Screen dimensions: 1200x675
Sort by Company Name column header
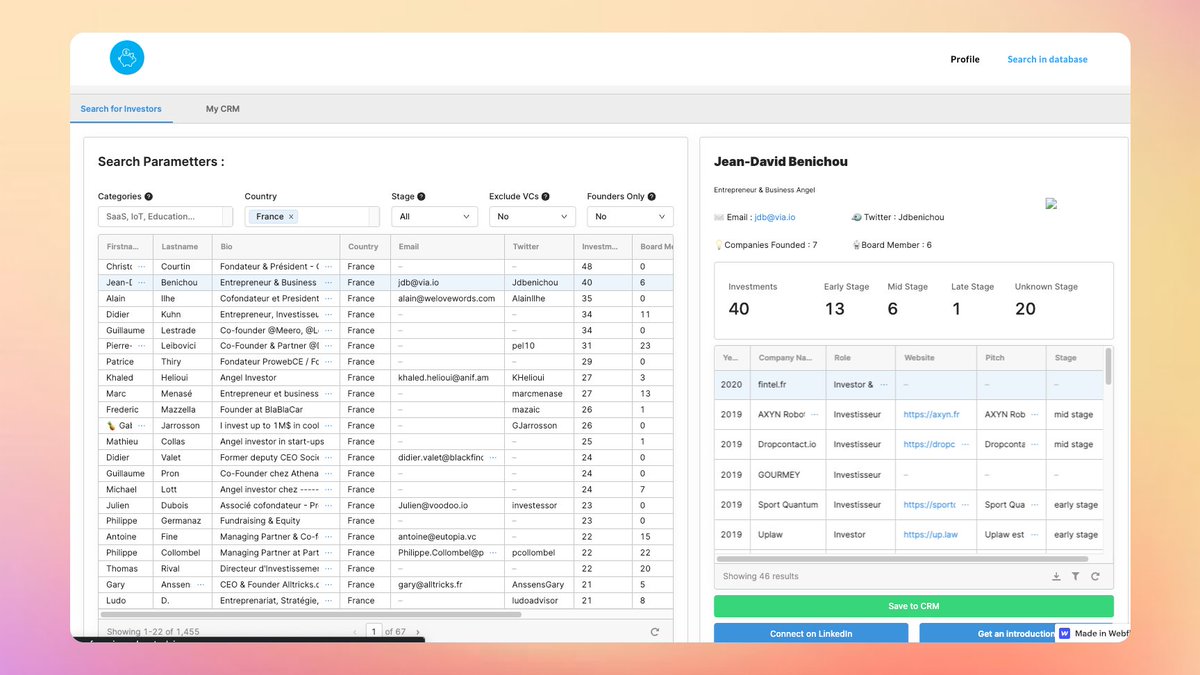tap(788, 357)
